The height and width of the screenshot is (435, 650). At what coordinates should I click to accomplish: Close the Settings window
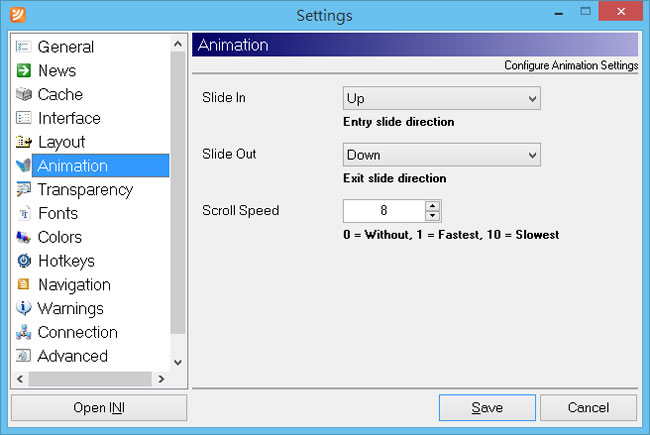click(621, 11)
